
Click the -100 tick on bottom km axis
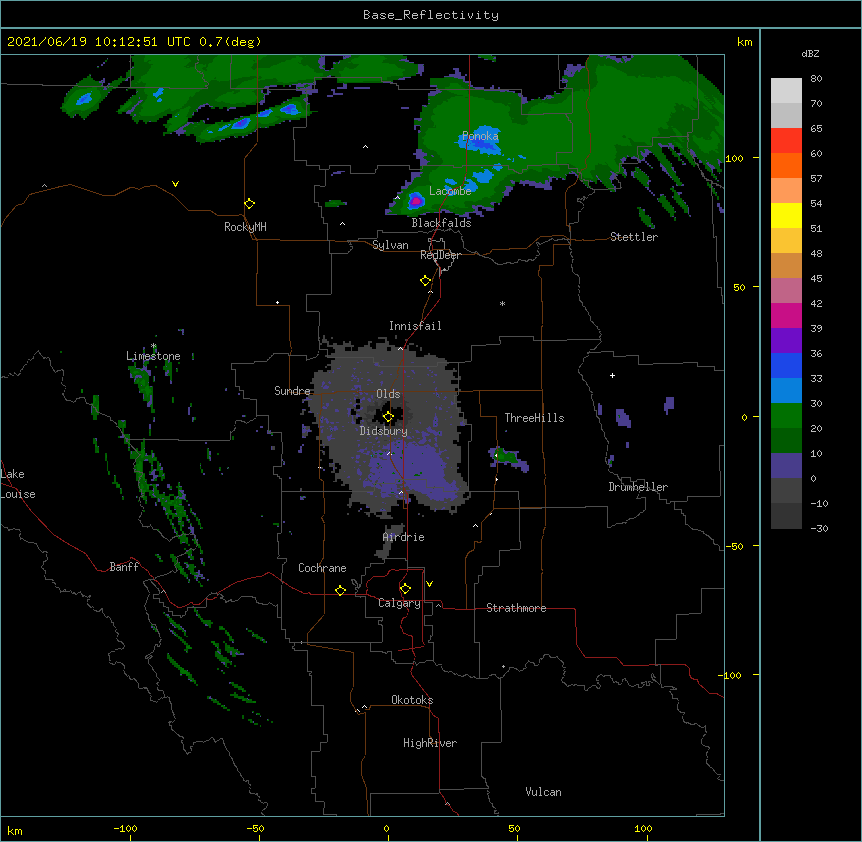point(125,828)
